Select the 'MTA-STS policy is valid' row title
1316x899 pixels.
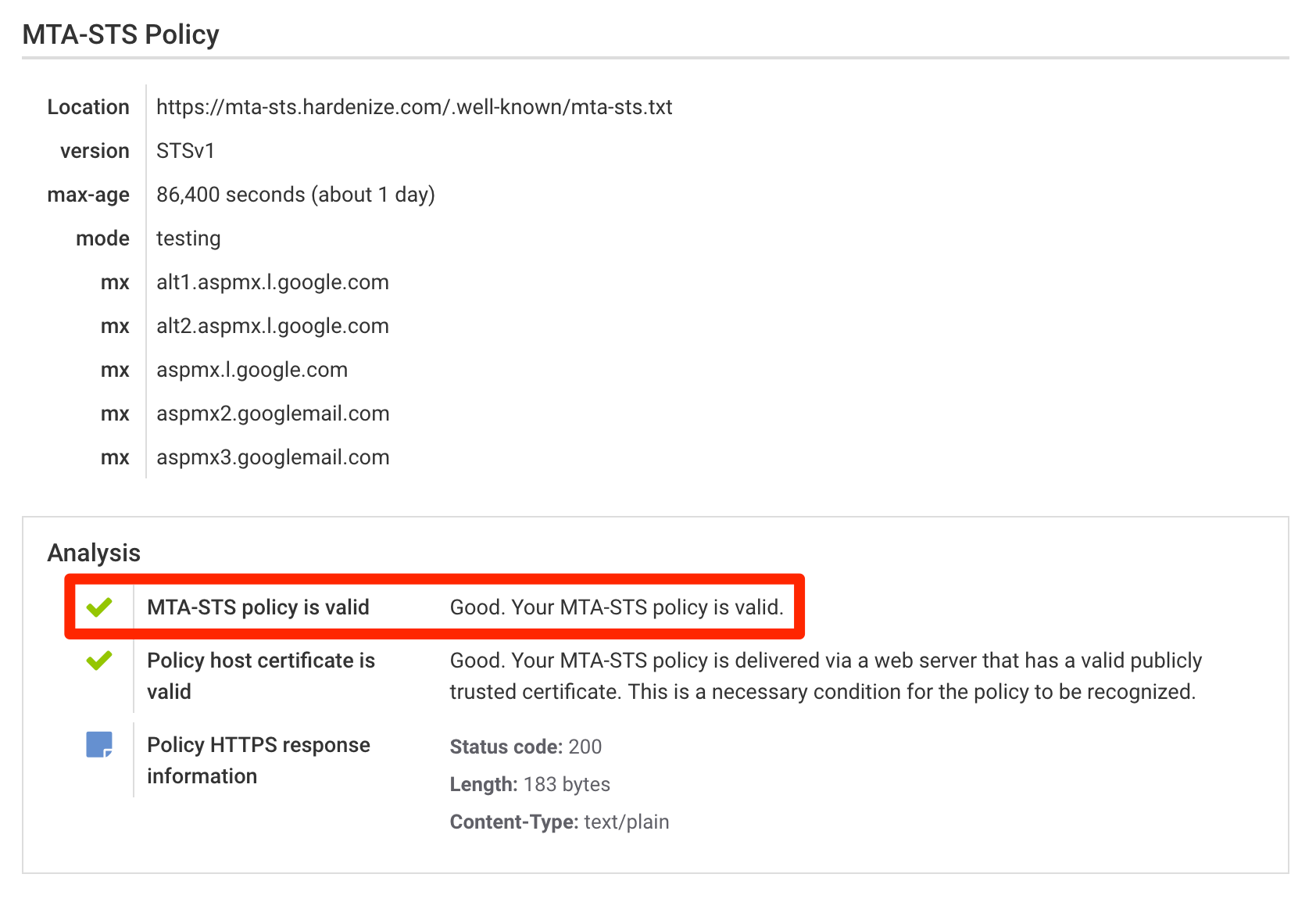click(258, 607)
